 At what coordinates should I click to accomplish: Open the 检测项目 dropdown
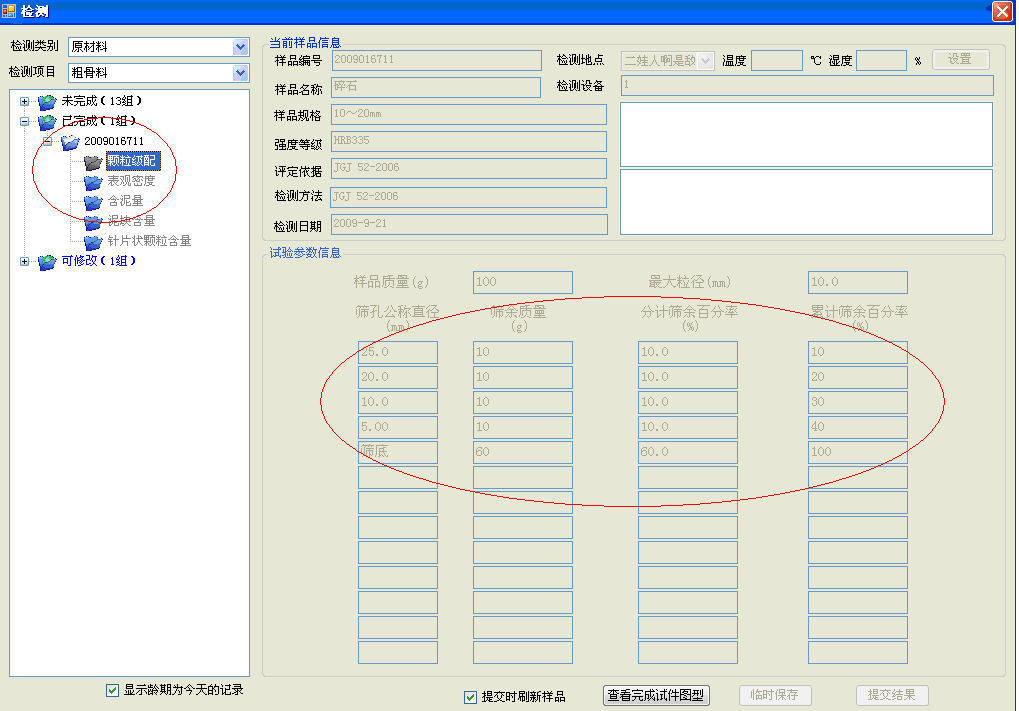(240, 73)
